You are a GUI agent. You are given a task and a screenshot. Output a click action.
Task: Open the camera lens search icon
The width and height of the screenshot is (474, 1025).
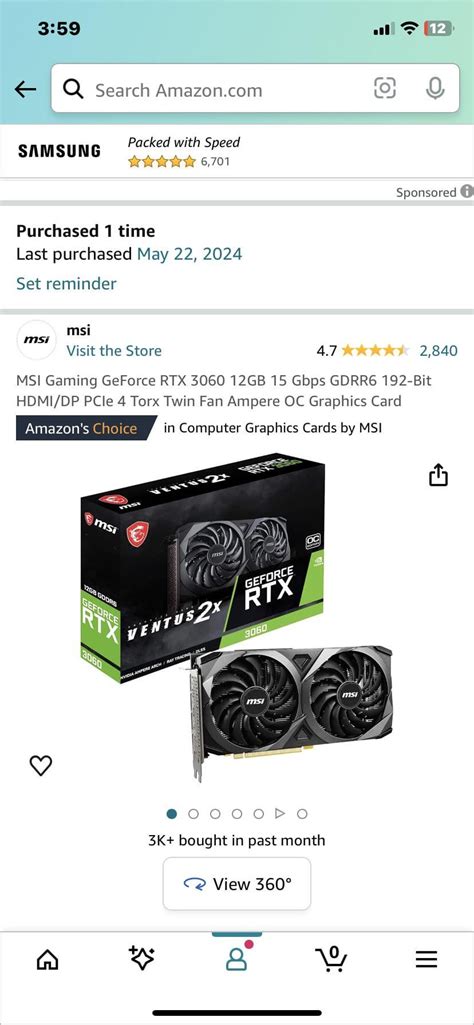coord(384,88)
